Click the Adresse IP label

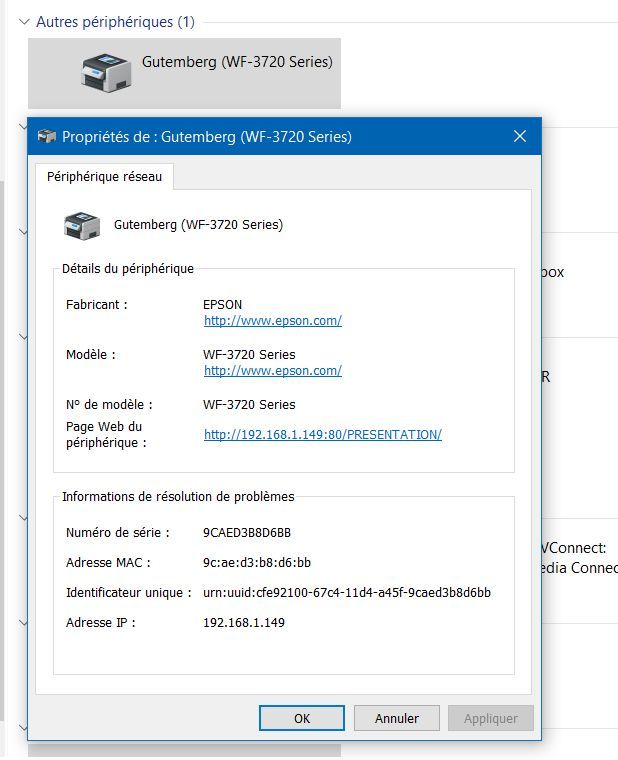[x=101, y=623]
